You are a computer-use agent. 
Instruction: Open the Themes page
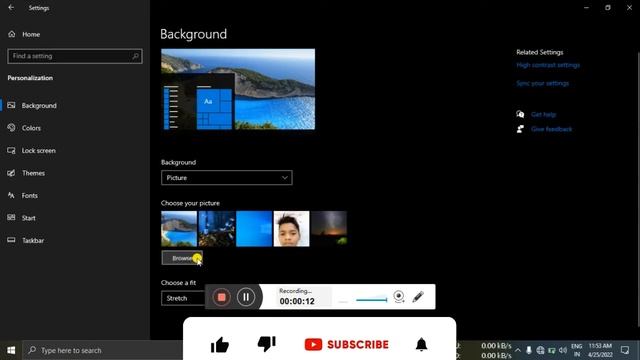tap(33, 173)
